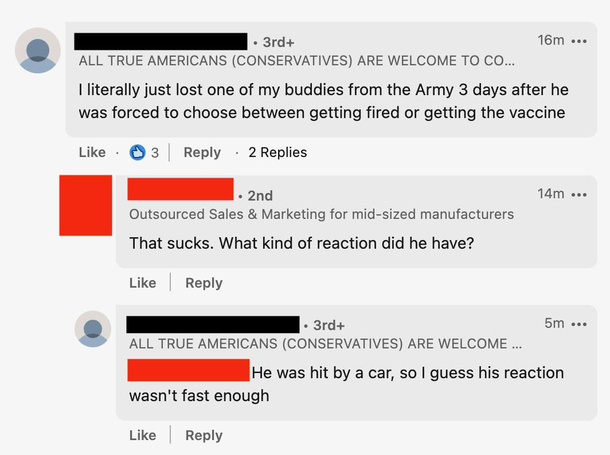Like the 'hit by a car' reply

pos(143,435)
